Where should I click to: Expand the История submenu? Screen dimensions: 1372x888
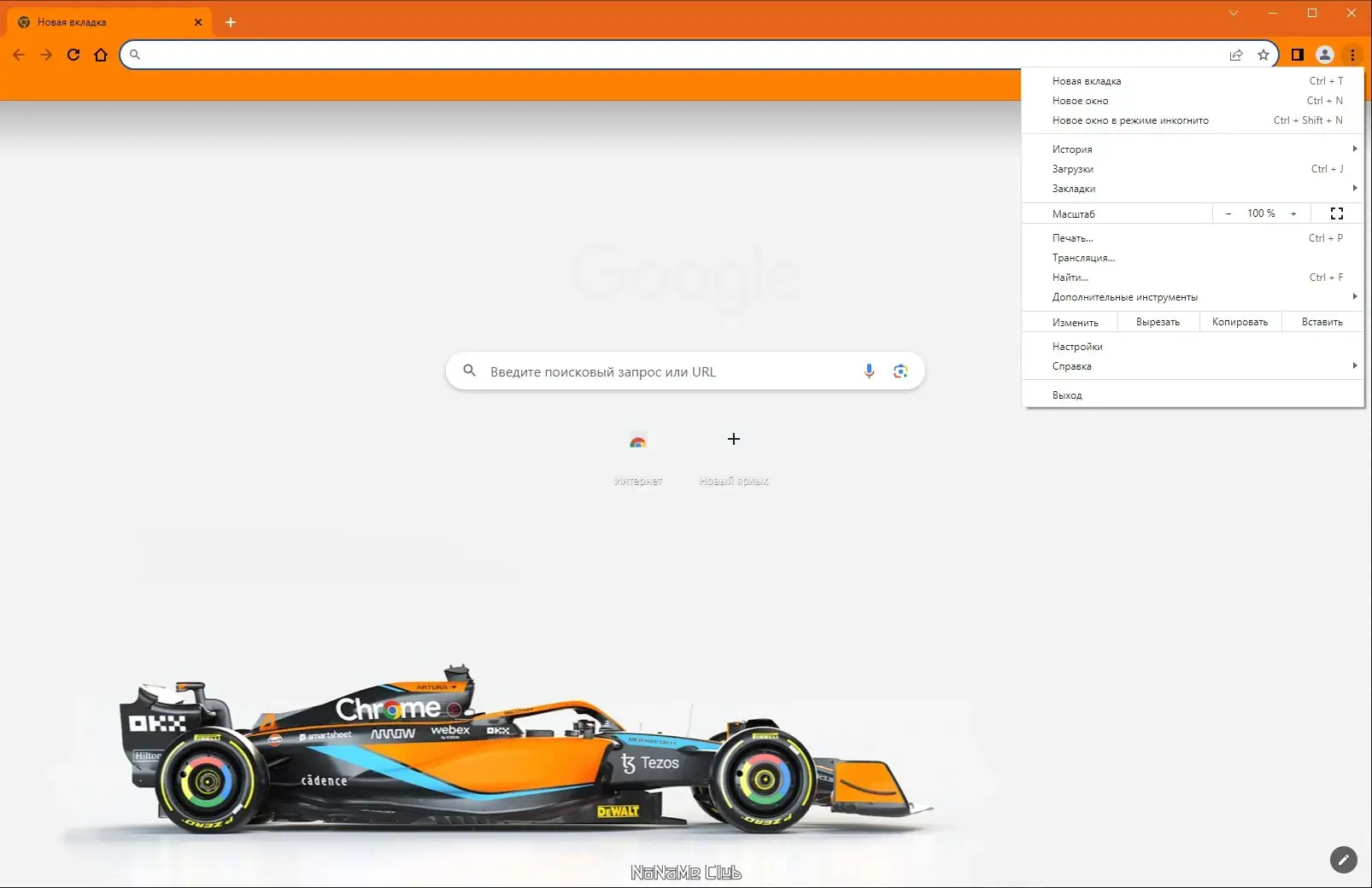(x=1193, y=149)
